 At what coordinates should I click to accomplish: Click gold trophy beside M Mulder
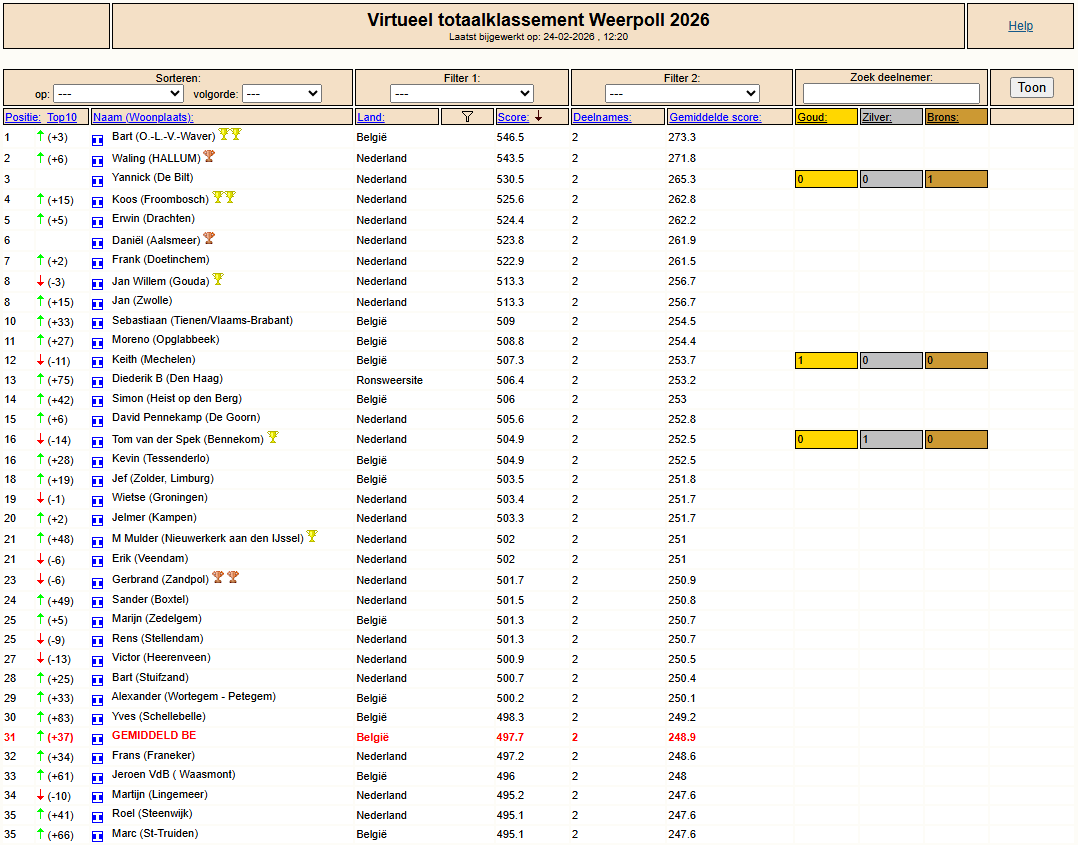tap(312, 537)
